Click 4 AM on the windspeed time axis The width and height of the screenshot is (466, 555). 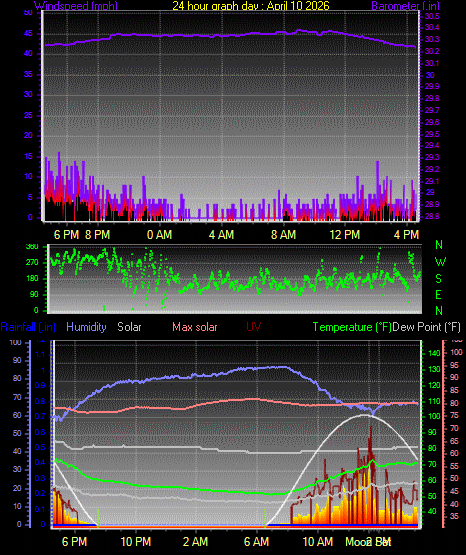[x=221, y=235]
